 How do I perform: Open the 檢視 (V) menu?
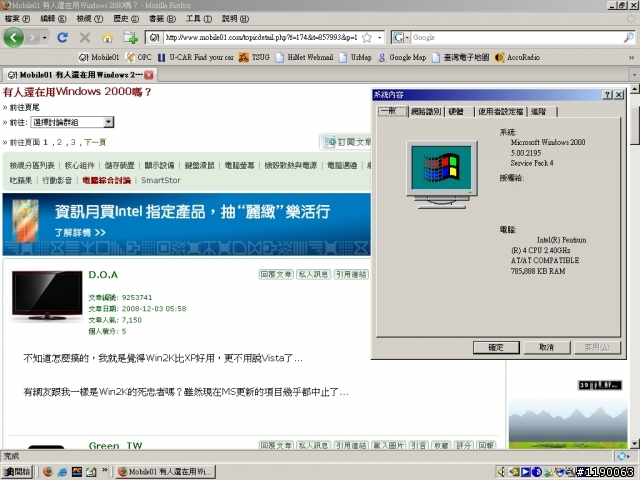[89, 19]
